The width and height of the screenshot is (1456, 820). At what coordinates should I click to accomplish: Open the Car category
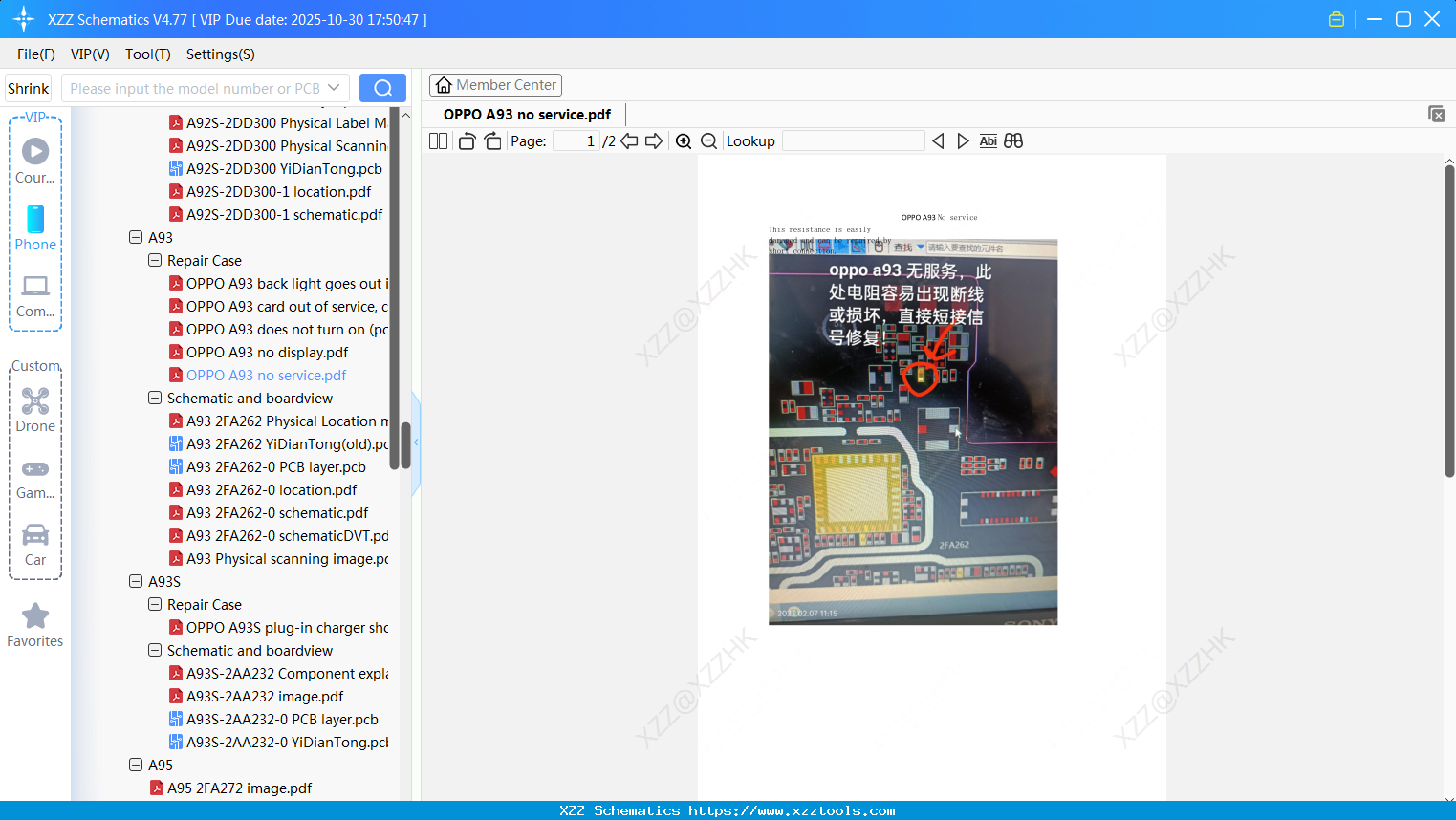coord(35,543)
